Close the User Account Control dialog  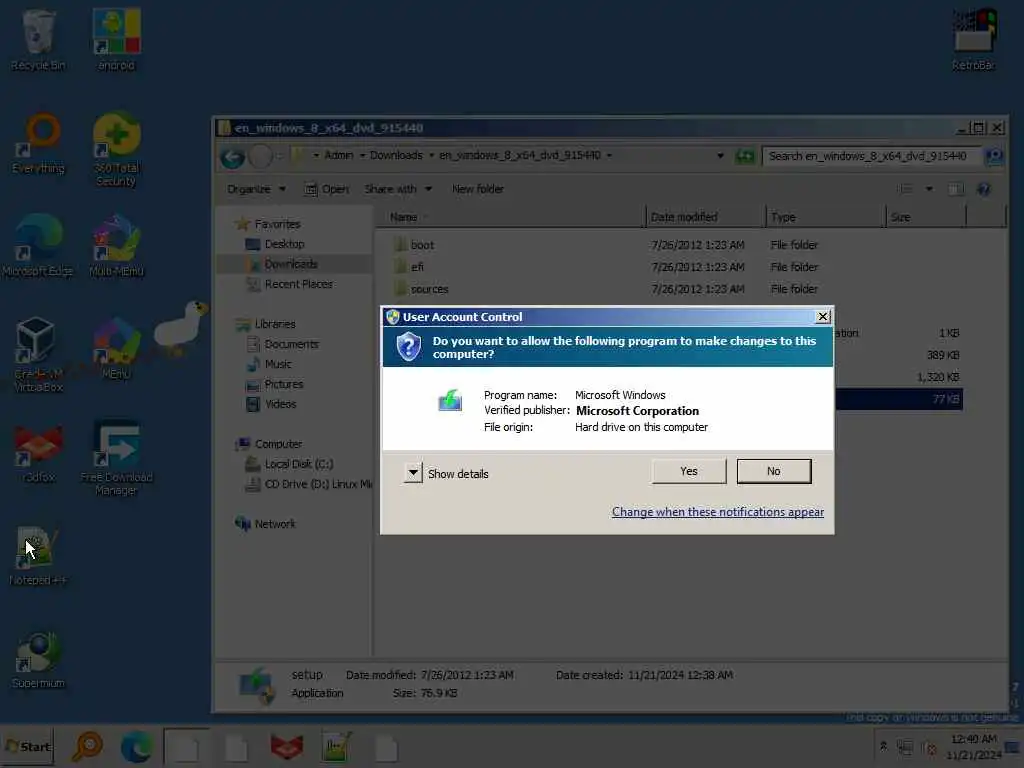coord(823,317)
